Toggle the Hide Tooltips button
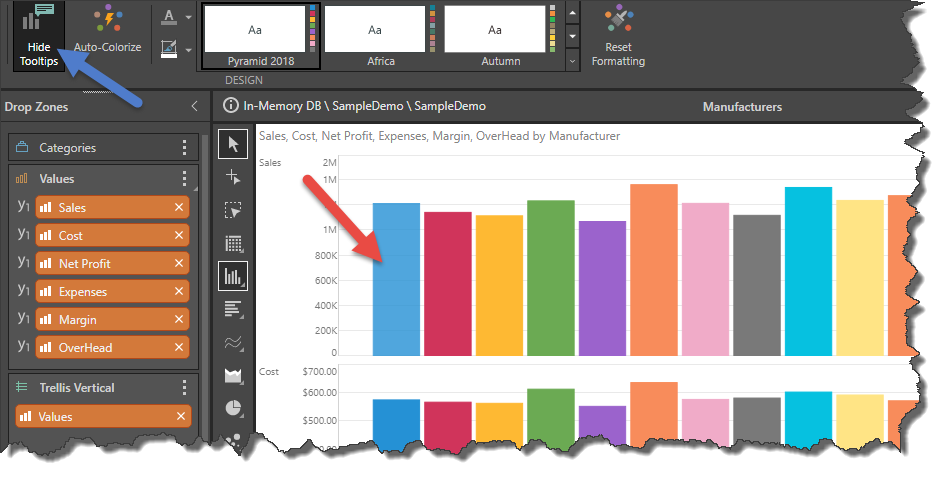The image size is (947, 478). click(39, 37)
